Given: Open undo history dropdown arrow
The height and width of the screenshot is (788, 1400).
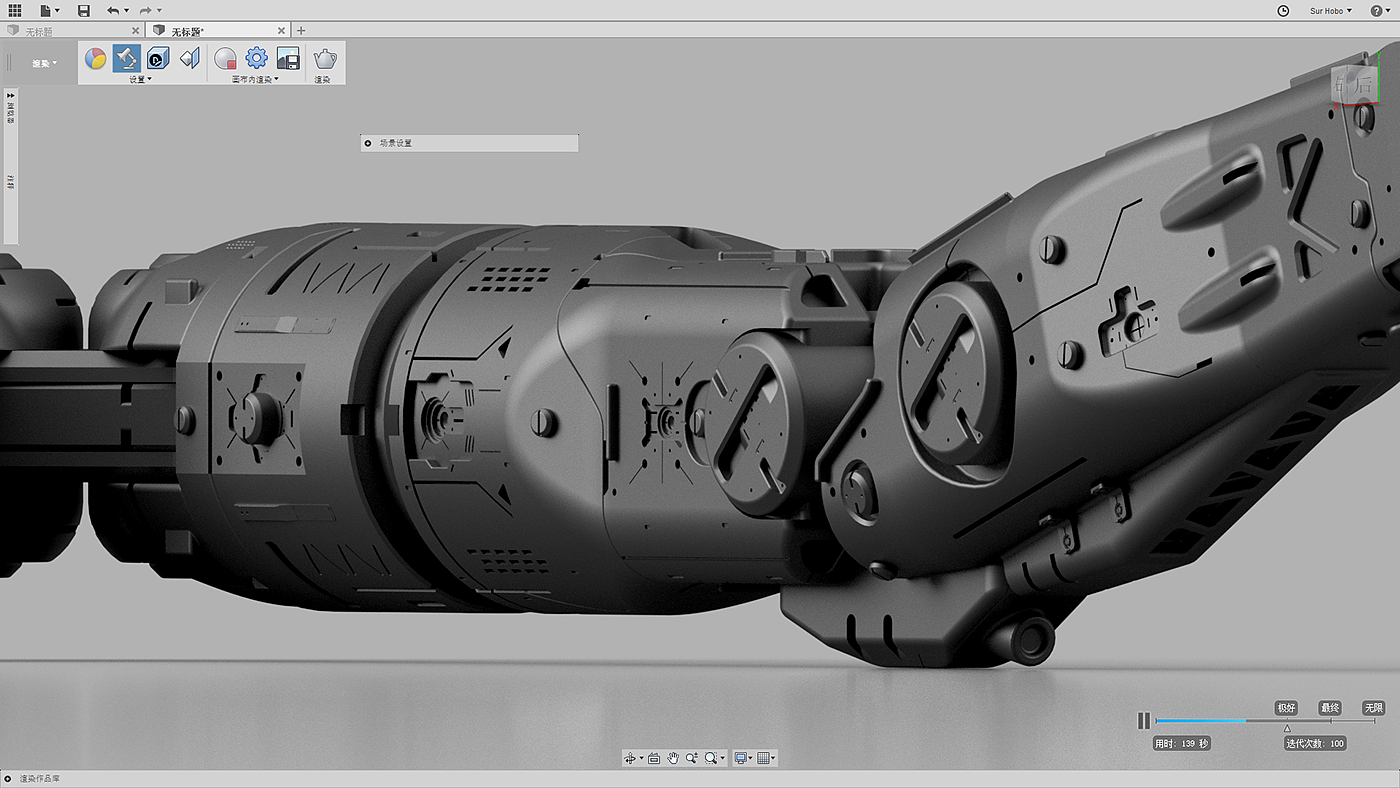Looking at the screenshot, I should coord(126,11).
